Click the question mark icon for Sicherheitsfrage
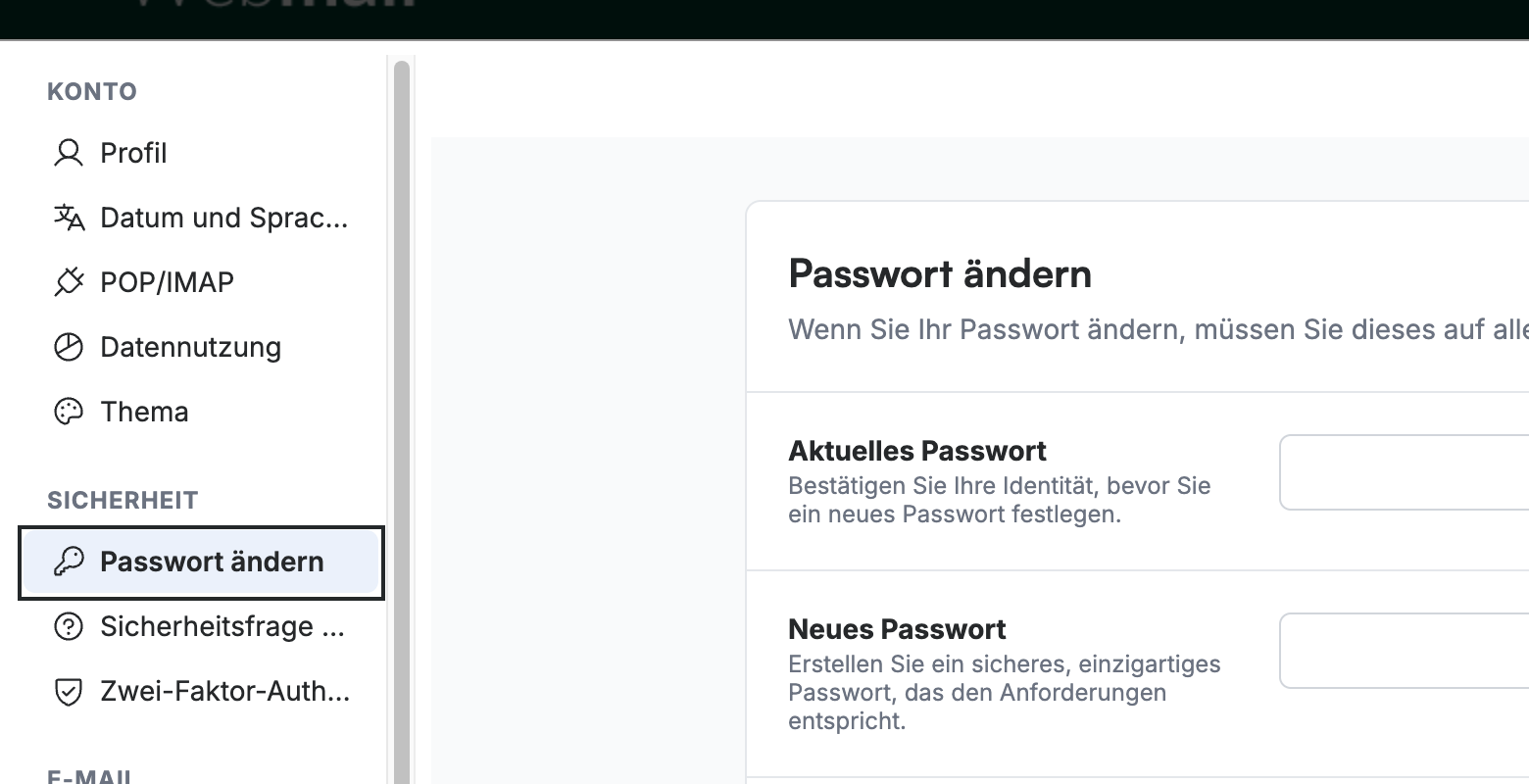Viewport: 1529px width, 784px height. click(69, 626)
